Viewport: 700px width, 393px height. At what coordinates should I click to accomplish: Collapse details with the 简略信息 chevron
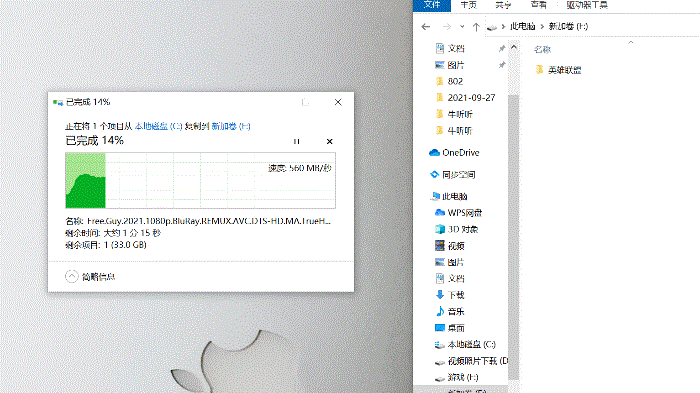click(71, 277)
